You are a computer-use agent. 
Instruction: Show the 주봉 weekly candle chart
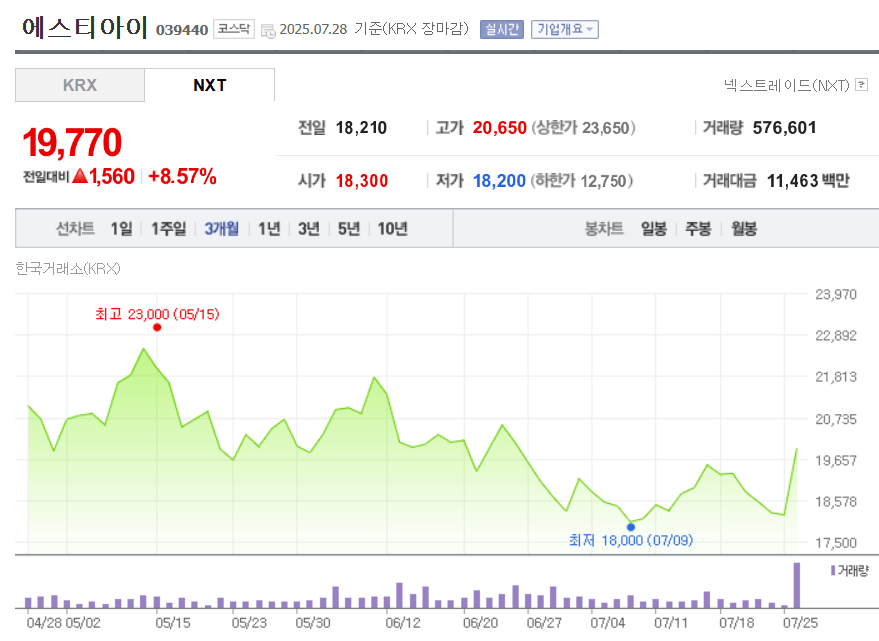698,229
